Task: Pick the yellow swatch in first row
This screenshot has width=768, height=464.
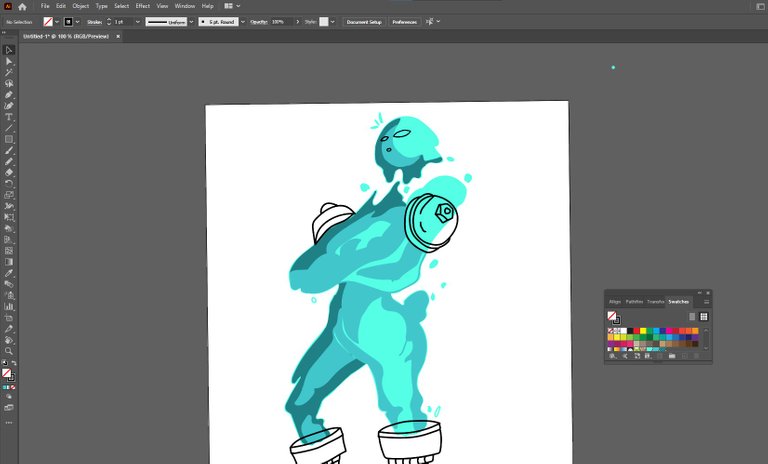Action: click(x=643, y=331)
